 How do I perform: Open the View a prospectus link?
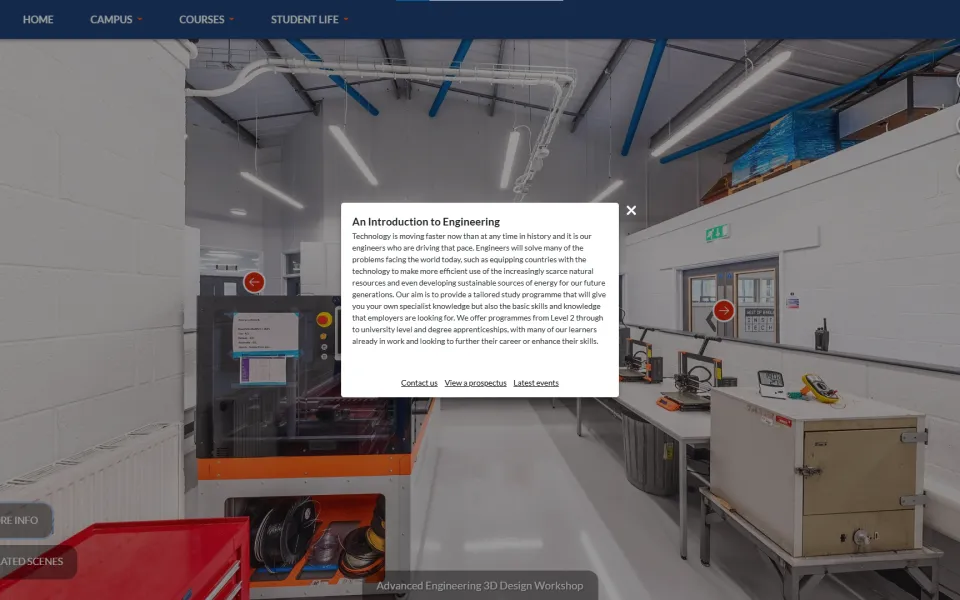[475, 383]
